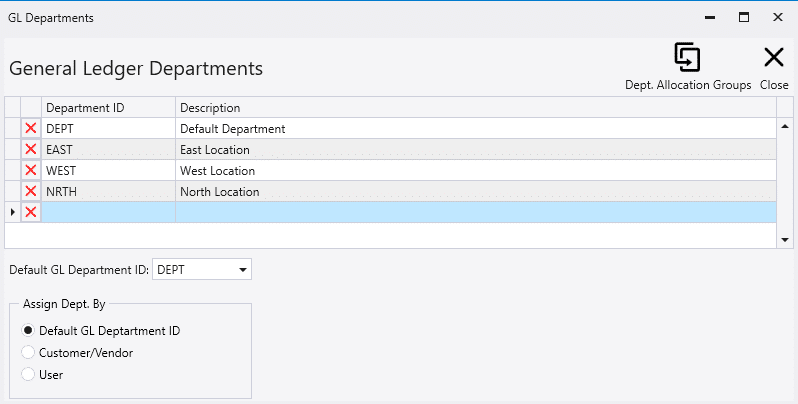The width and height of the screenshot is (798, 404).
Task: Delete the WEST department row
Action: click(x=31, y=170)
